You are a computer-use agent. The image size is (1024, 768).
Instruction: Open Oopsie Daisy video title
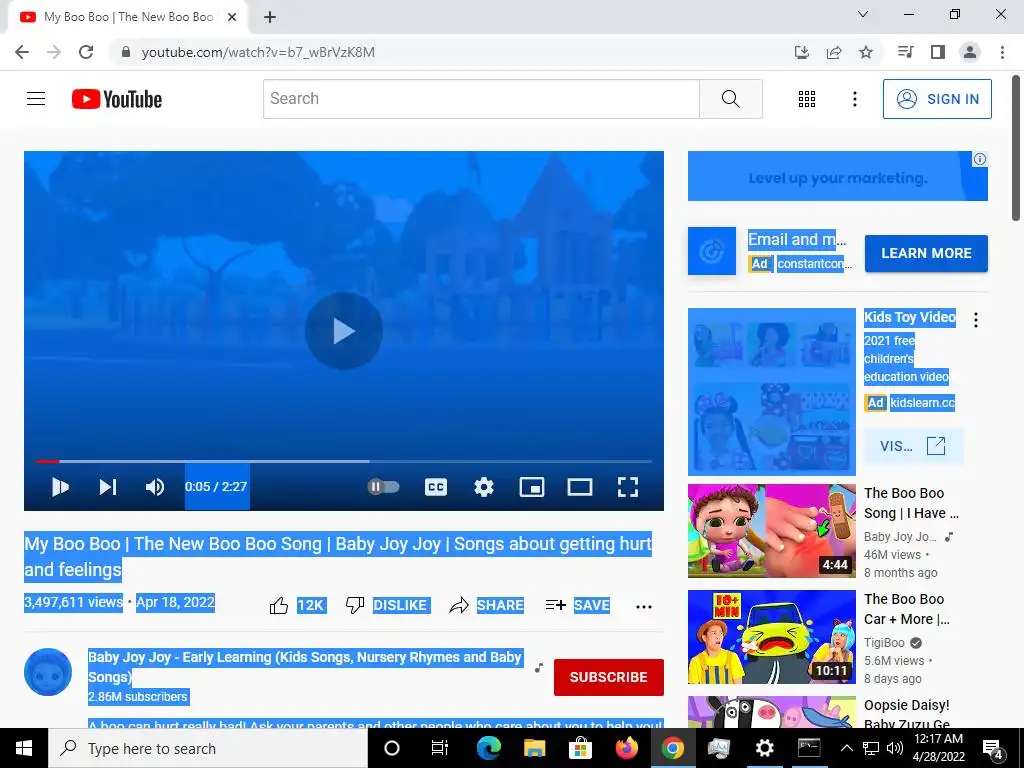point(907,714)
